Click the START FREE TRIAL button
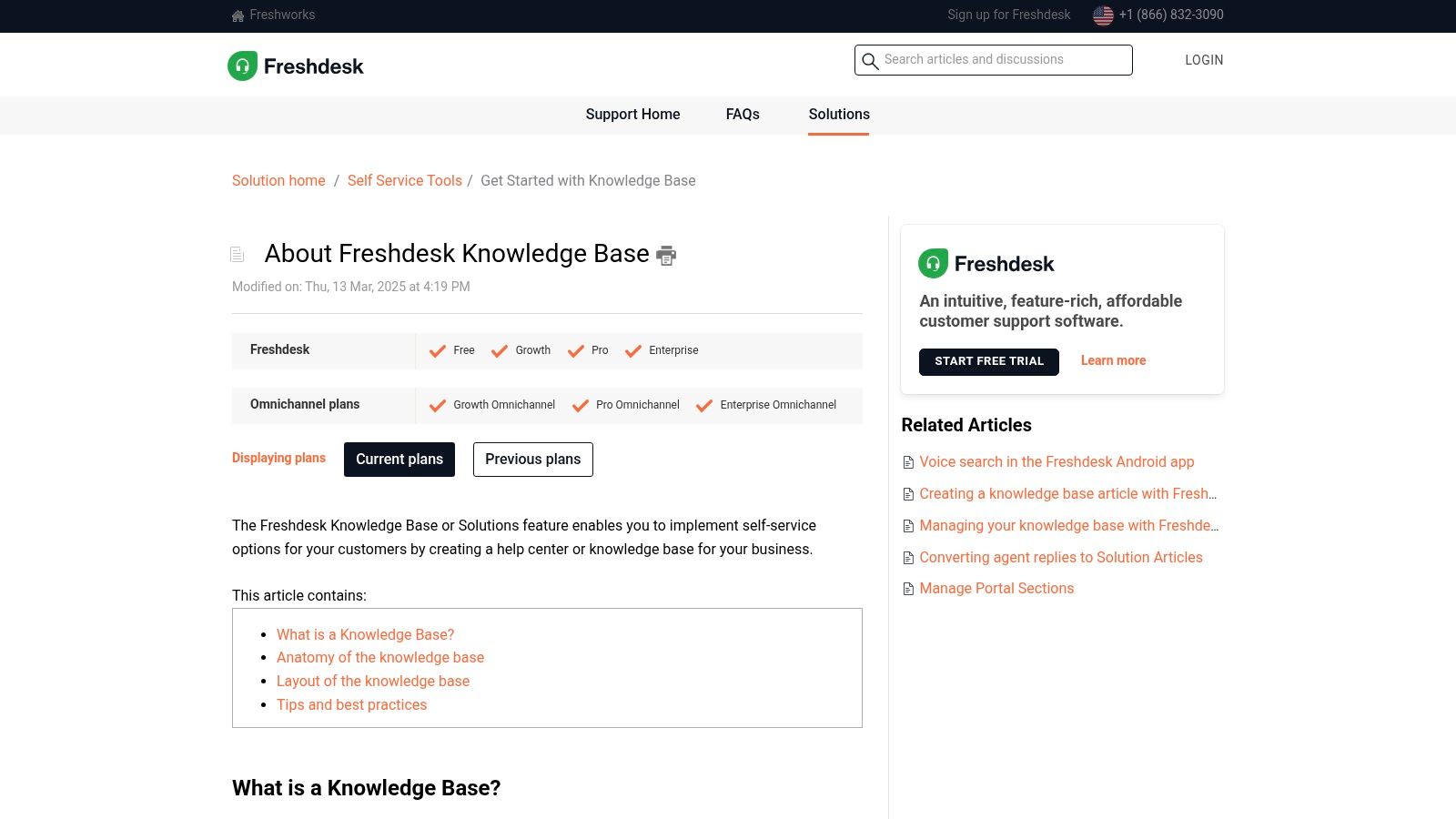 pyautogui.click(x=988, y=361)
